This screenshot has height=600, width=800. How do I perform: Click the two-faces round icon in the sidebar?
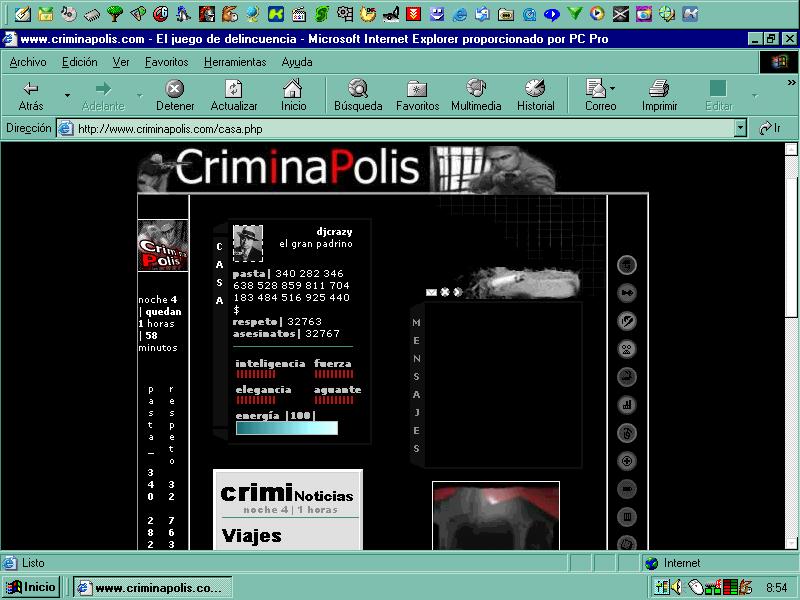[x=627, y=349]
